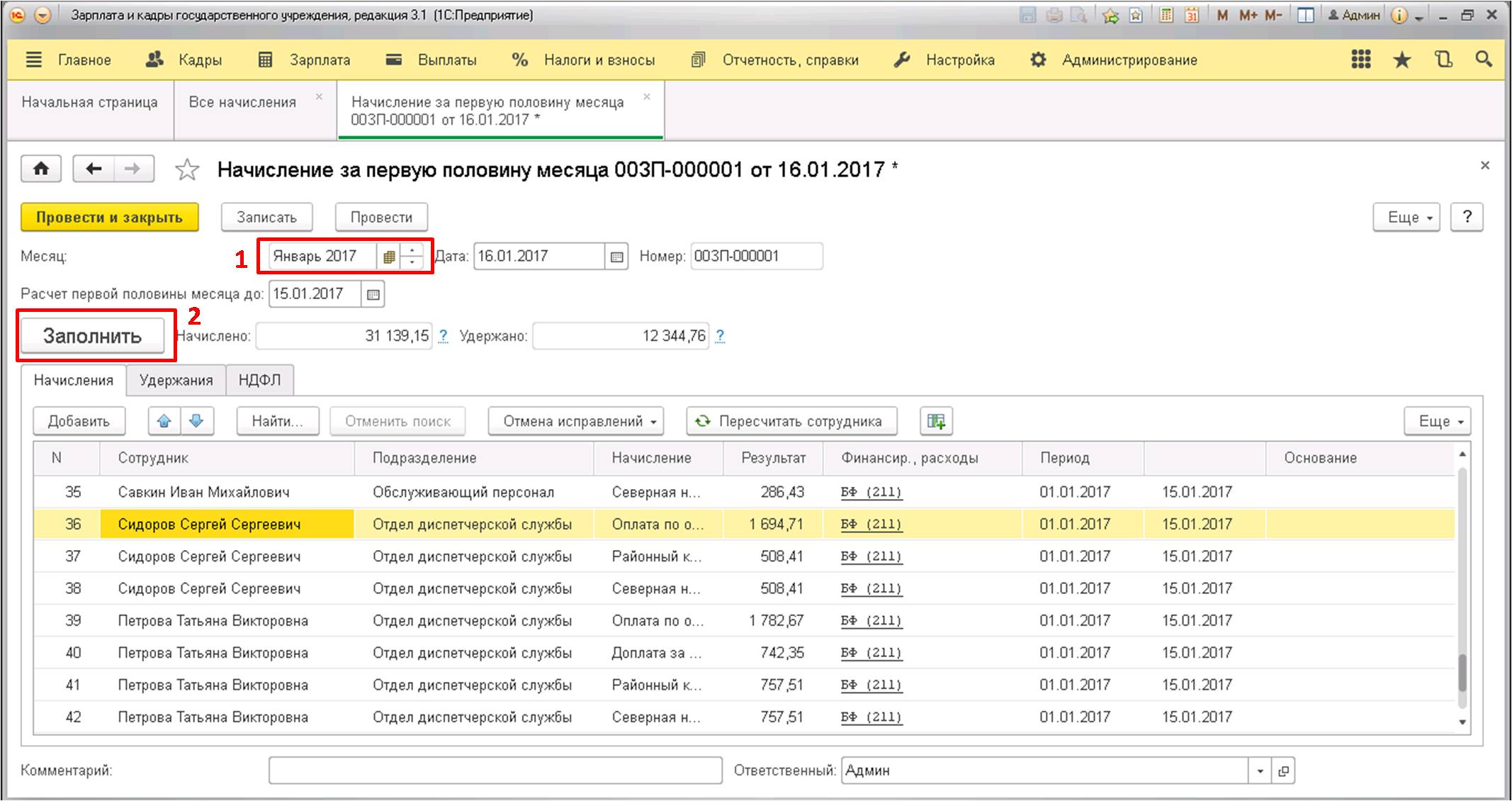Viewport: 1512px width, 801px height.
Task: Open the calculator icon in title bar
Action: 1166,15
